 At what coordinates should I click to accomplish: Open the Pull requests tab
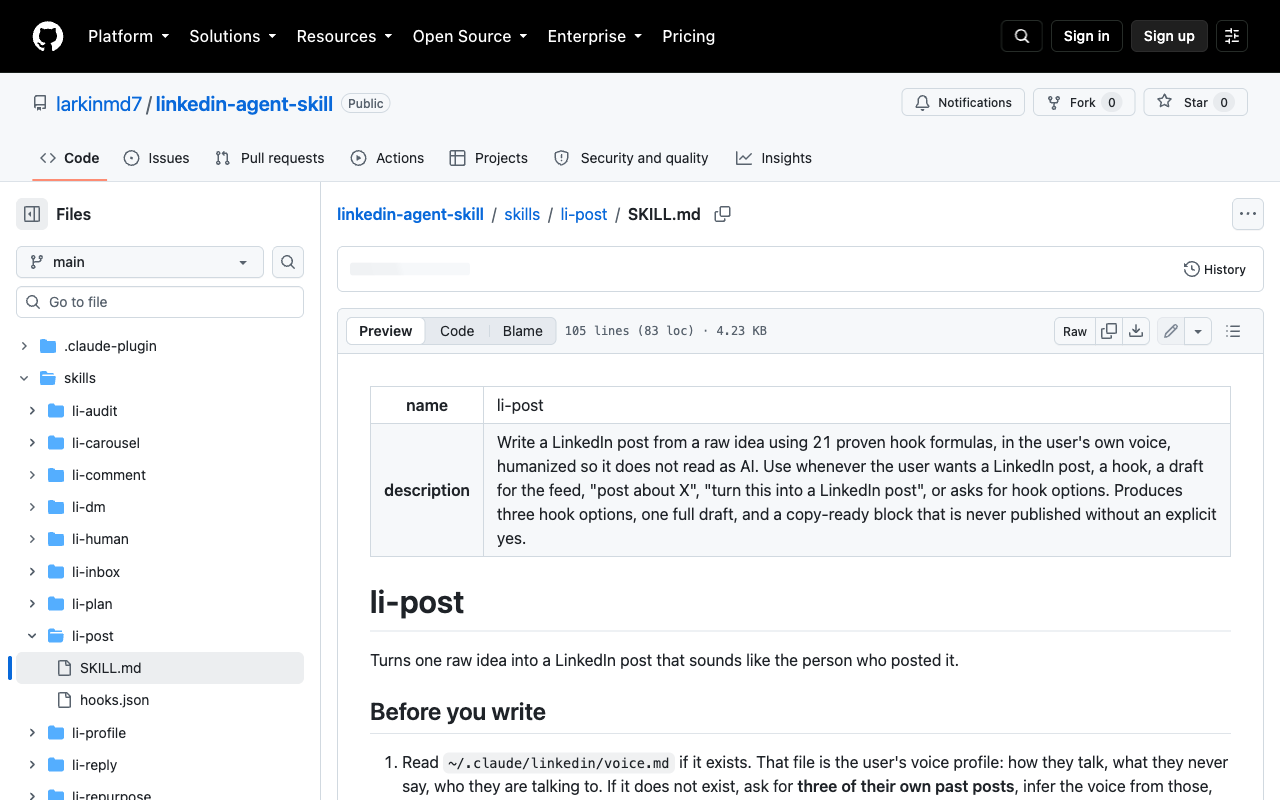pyautogui.click(x=270, y=158)
